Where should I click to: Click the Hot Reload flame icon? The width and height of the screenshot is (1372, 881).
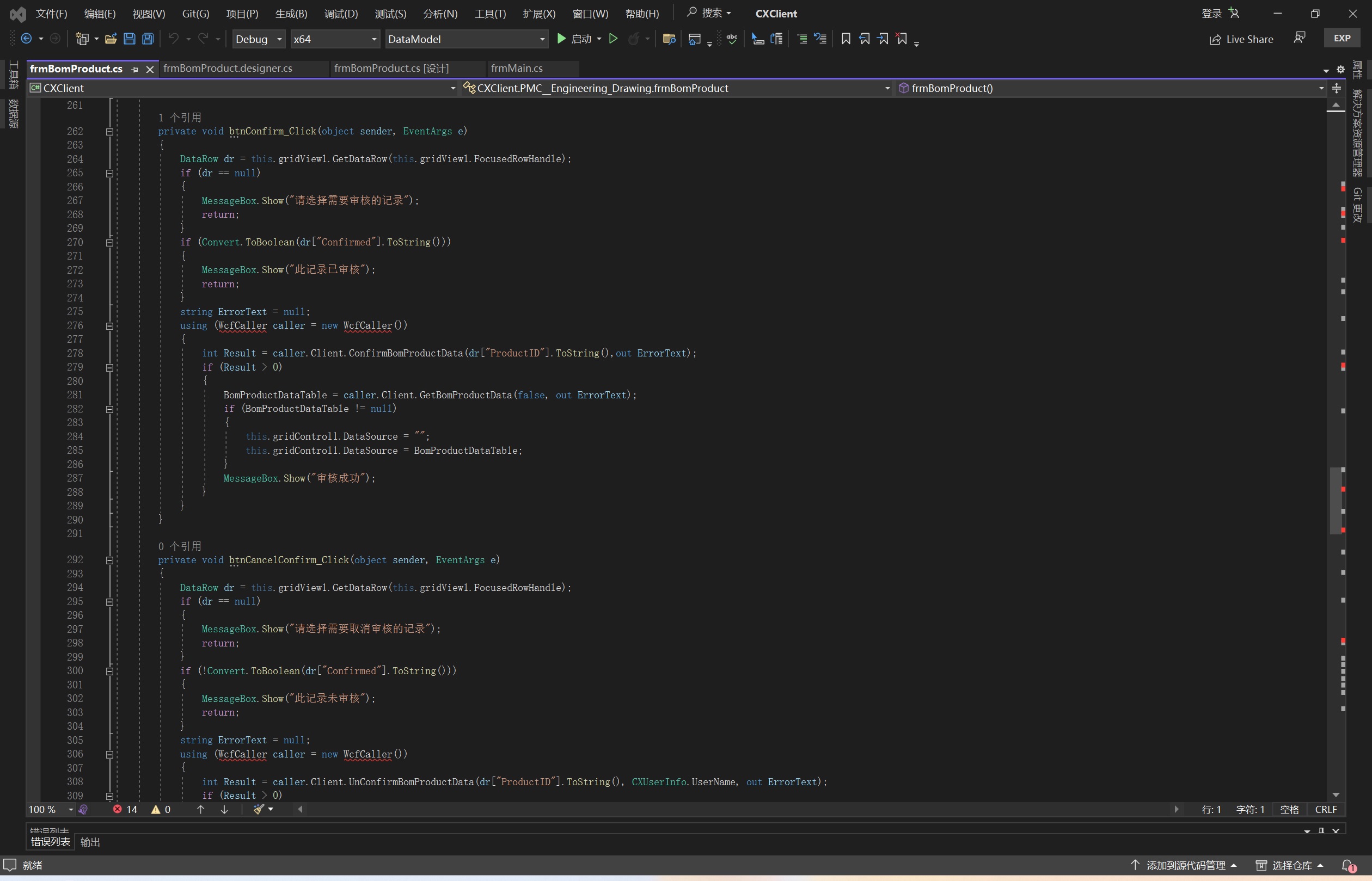634,39
